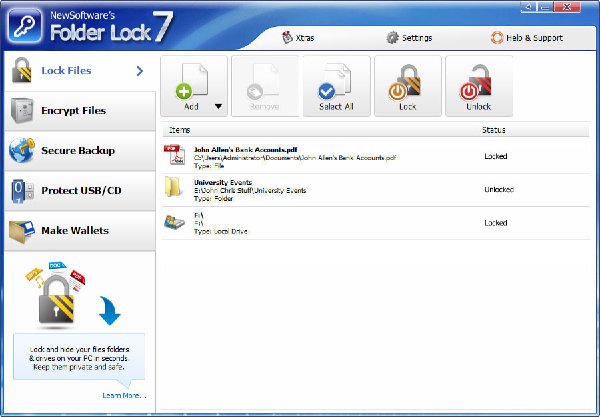Click Select All in the toolbar
Viewport: 600px width, 417px height.
click(x=336, y=86)
